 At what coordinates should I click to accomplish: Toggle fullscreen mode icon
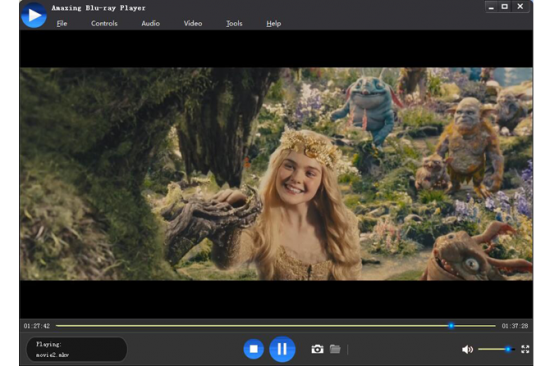[525, 349]
